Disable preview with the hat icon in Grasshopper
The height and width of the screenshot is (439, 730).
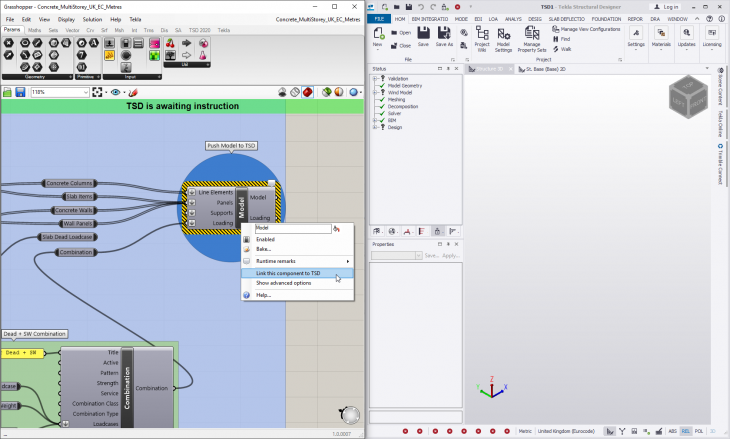(282, 92)
